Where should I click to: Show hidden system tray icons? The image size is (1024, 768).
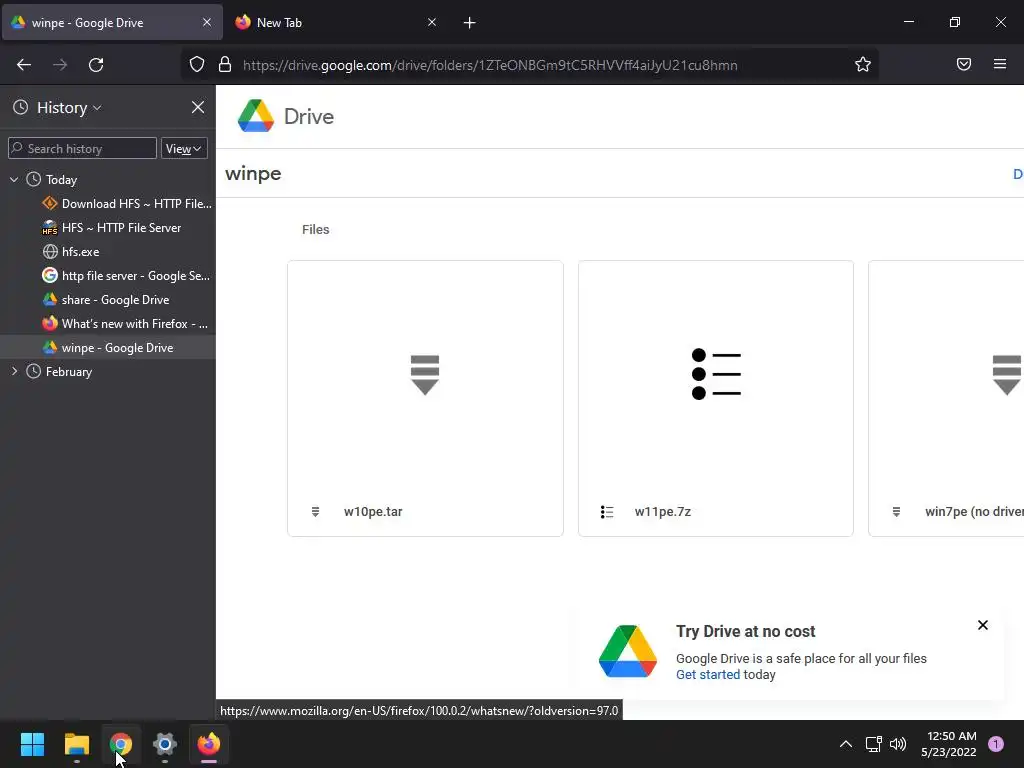846,744
